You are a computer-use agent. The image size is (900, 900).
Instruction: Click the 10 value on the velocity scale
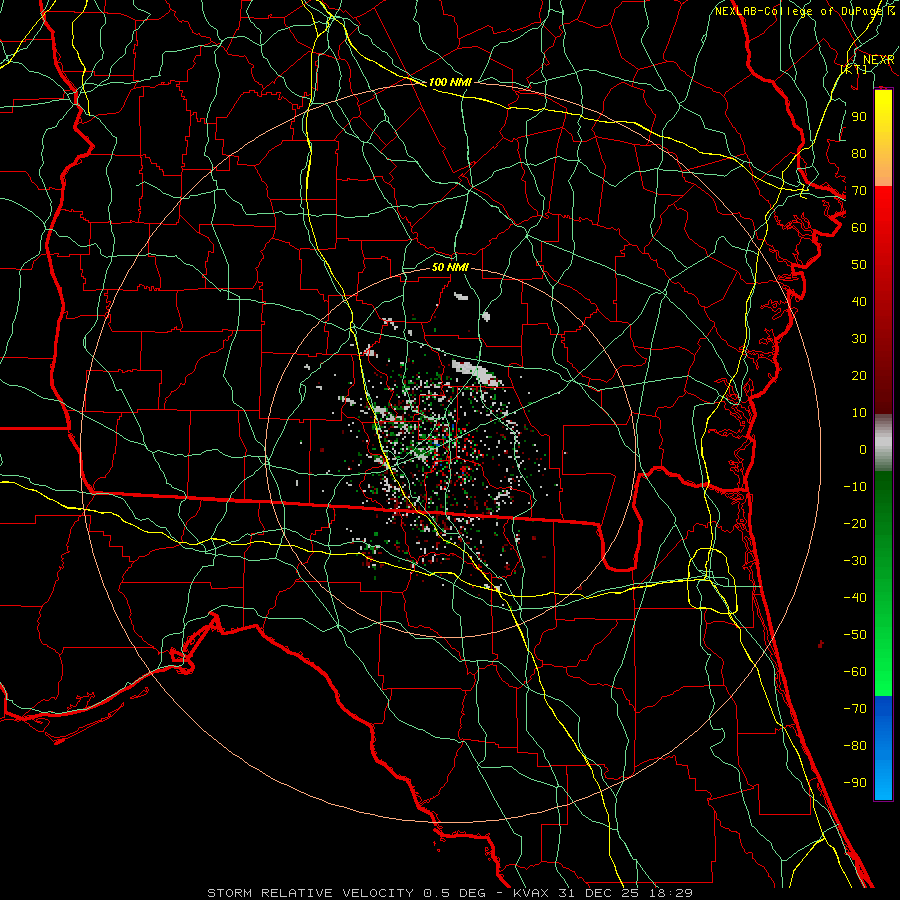click(859, 413)
